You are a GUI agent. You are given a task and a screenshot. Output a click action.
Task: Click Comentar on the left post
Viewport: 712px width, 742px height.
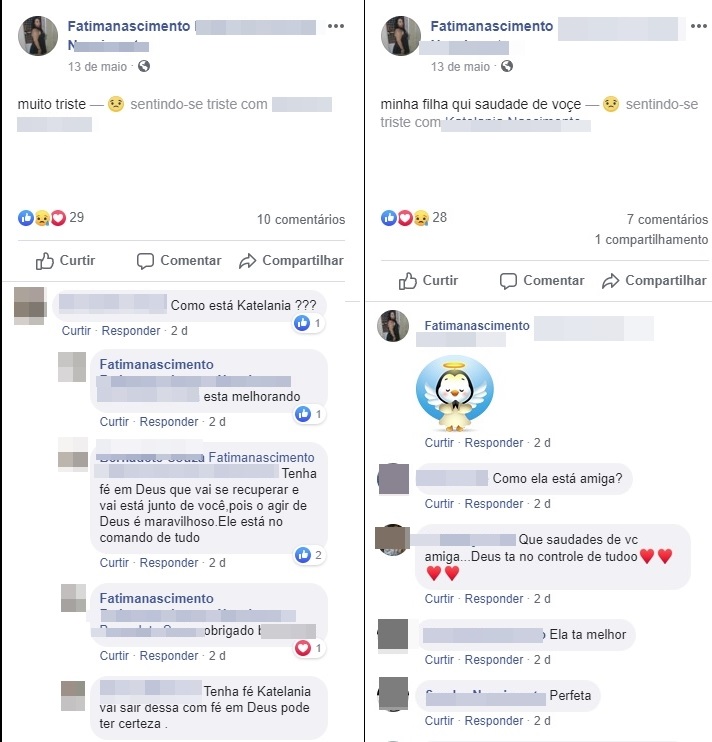(179, 261)
